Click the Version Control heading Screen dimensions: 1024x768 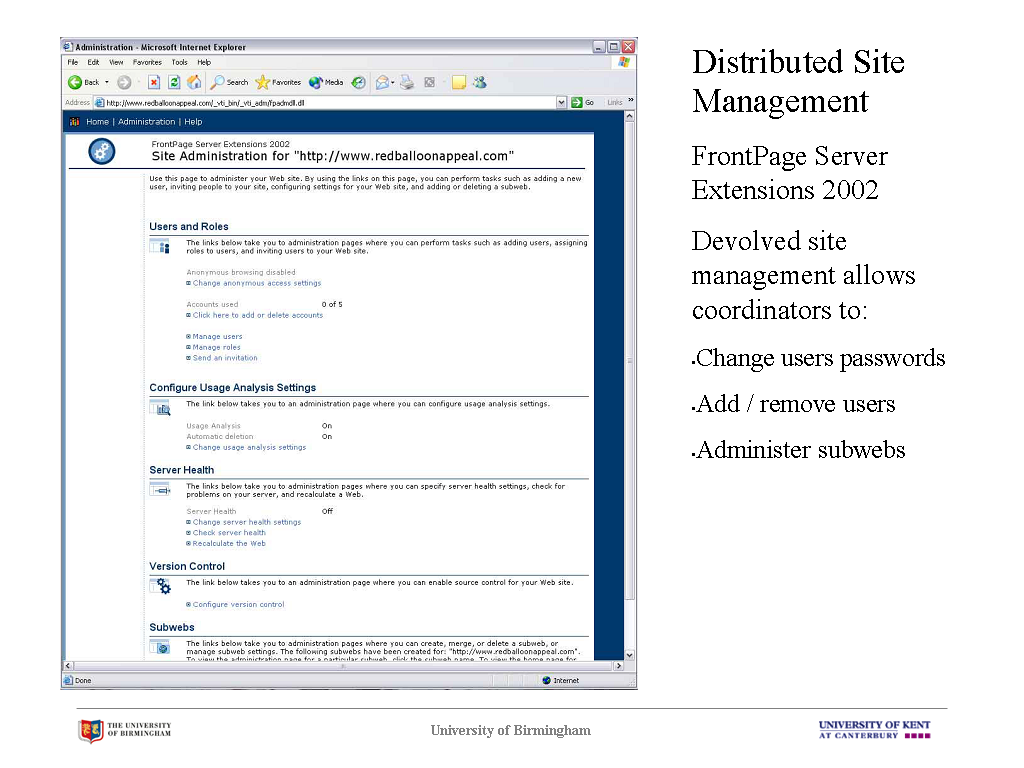click(187, 566)
